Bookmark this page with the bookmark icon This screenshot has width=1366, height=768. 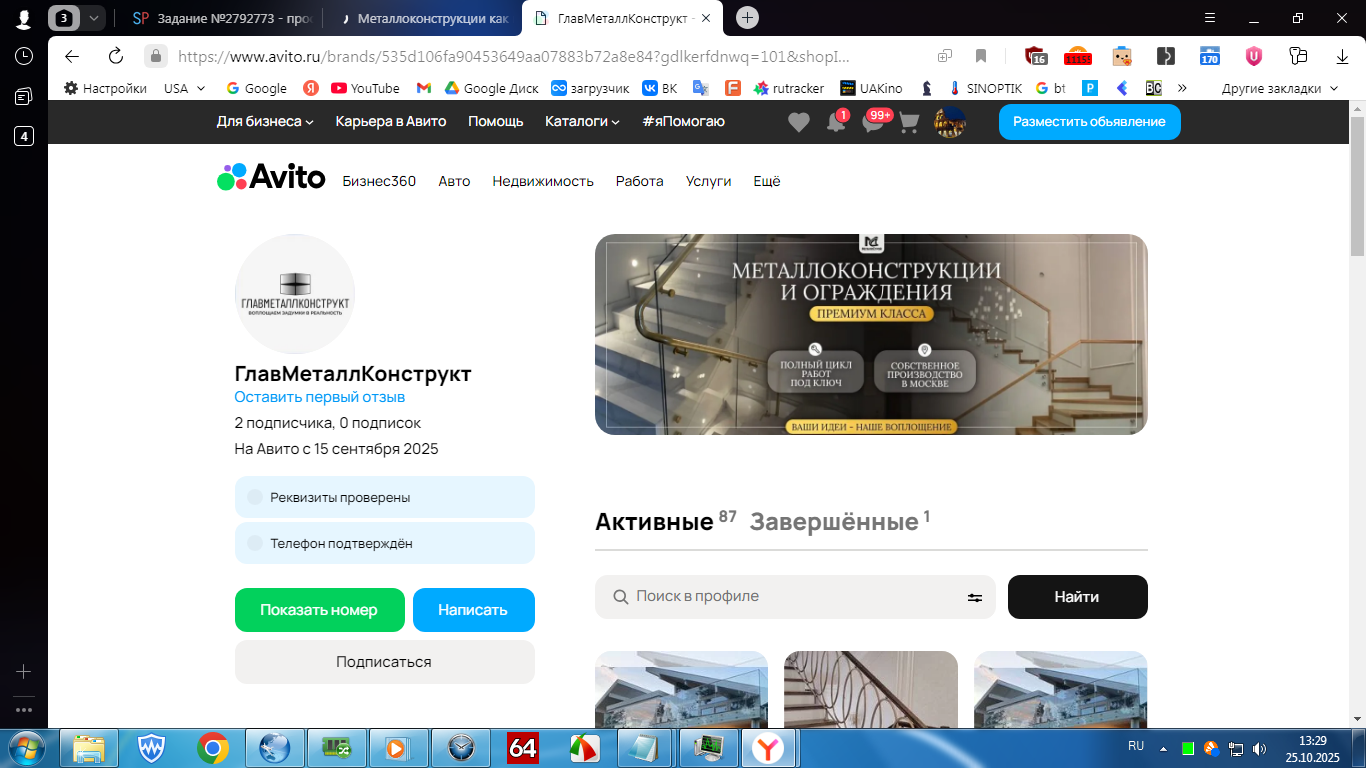tap(981, 56)
